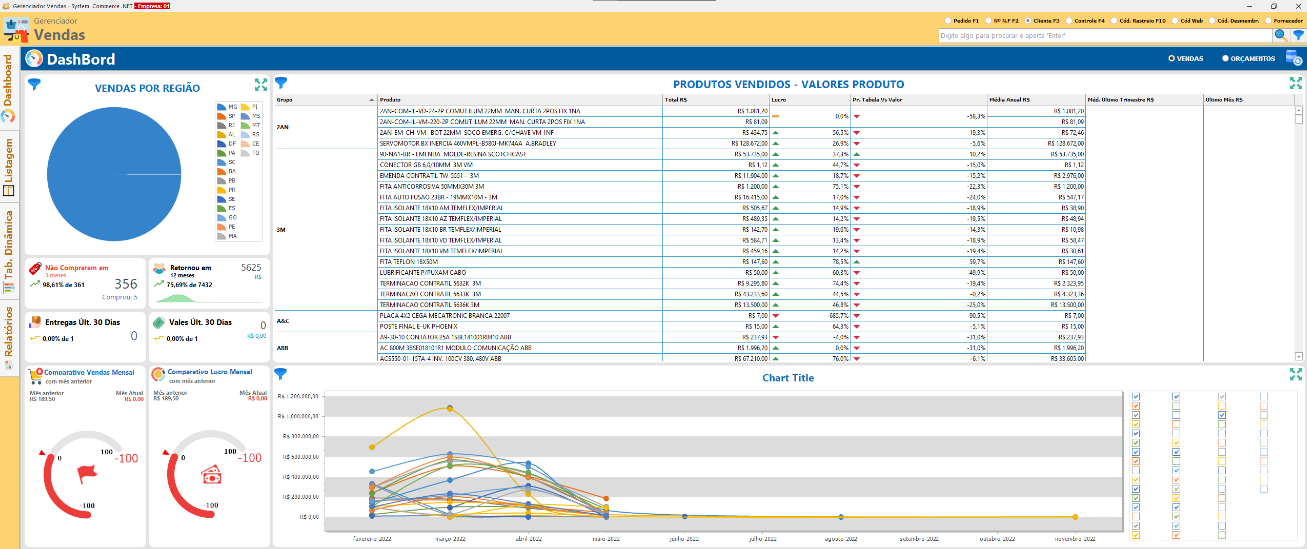The height and width of the screenshot is (549, 1307).
Task: Click the filter funnel beside the search icon
Action: click(x=1297, y=35)
